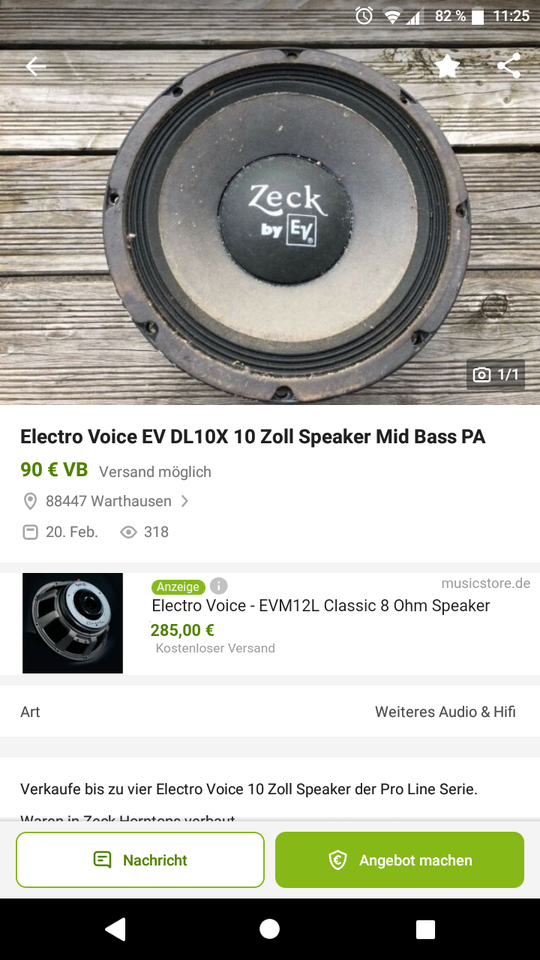Tap the back arrow icon
540x960 pixels.
(x=36, y=66)
